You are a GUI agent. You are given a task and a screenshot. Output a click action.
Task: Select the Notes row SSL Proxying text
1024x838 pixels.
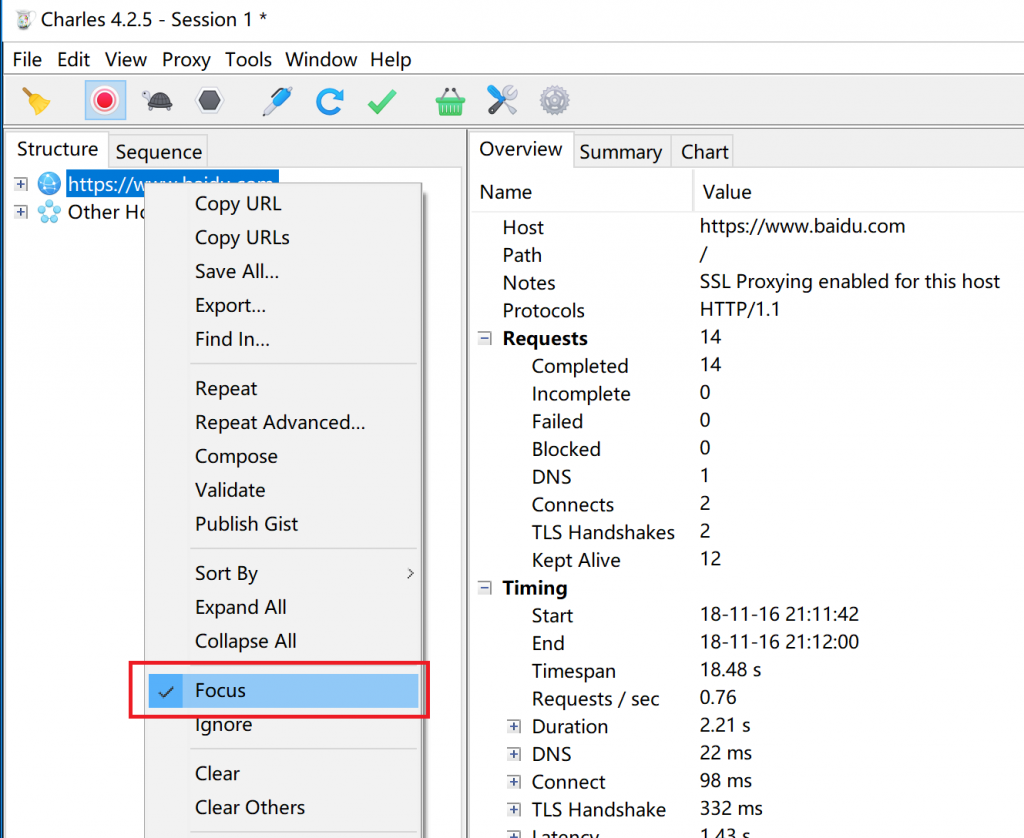click(850, 282)
